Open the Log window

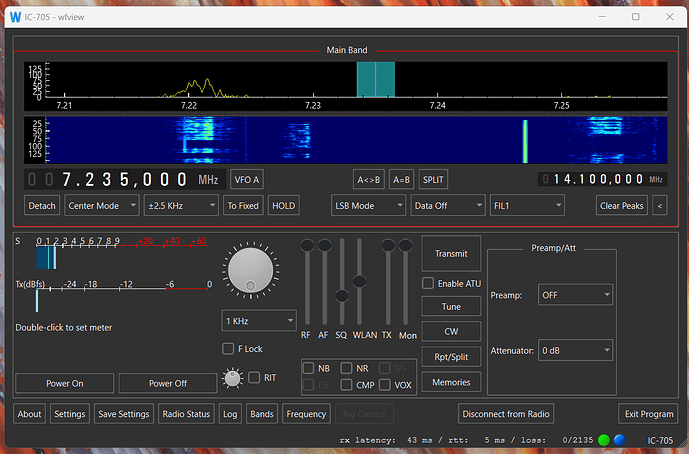[x=230, y=414]
